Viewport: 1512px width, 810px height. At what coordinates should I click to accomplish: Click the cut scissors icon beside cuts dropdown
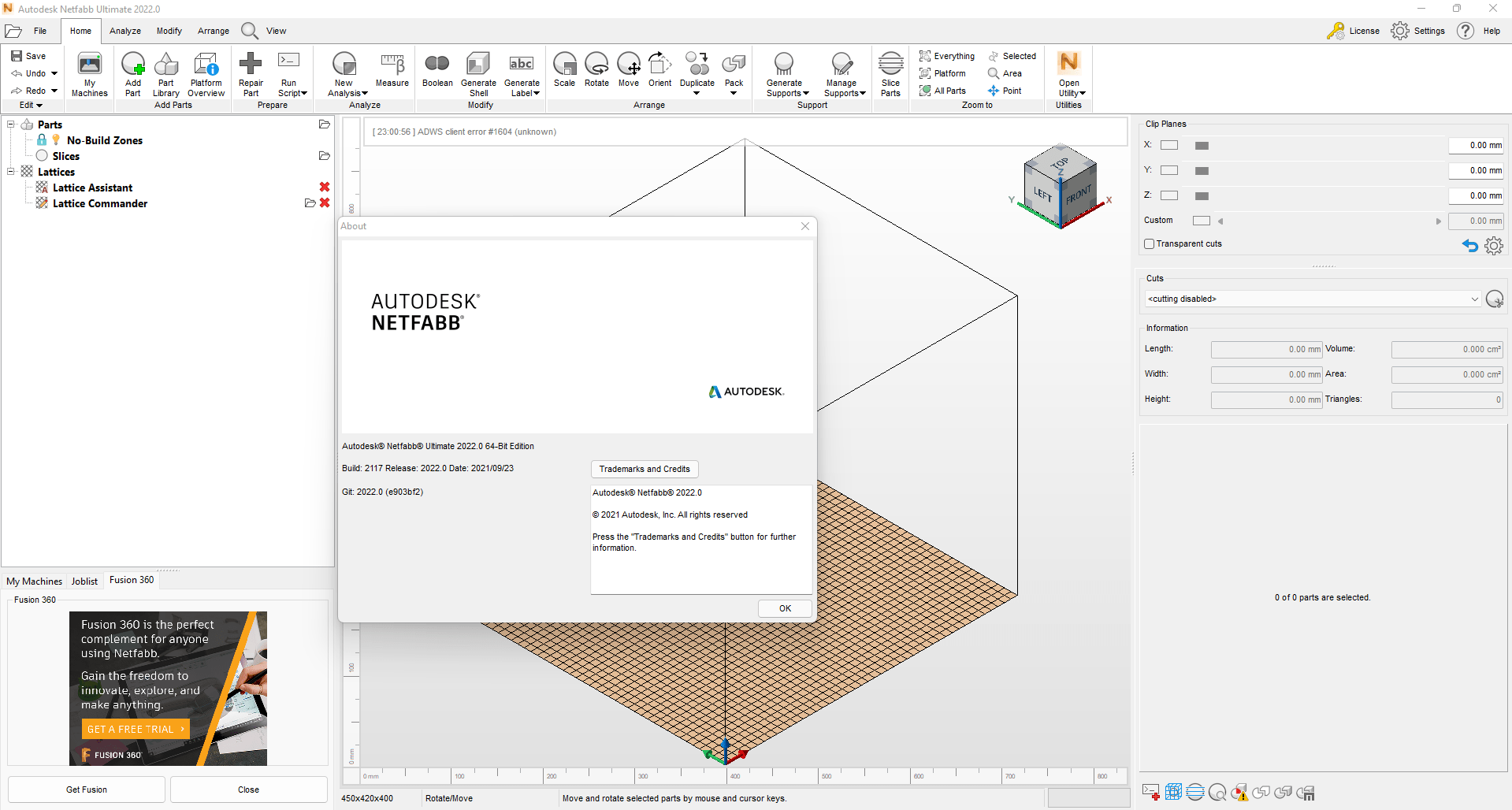click(1494, 299)
